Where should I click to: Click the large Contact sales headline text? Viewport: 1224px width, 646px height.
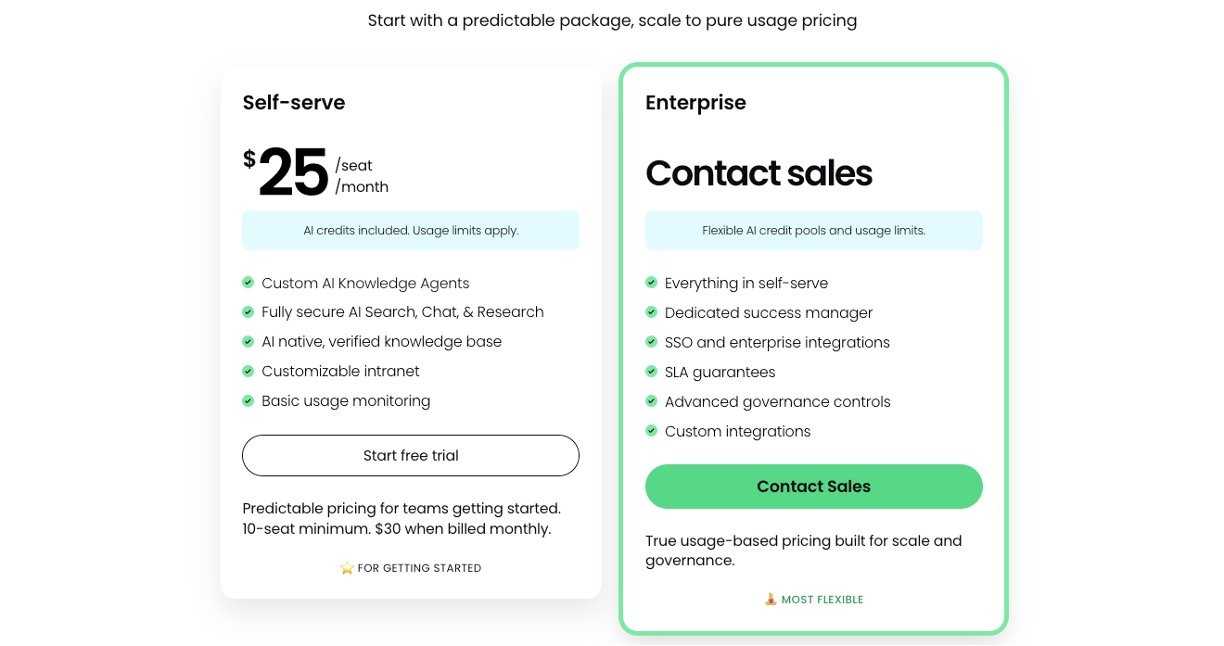758,174
